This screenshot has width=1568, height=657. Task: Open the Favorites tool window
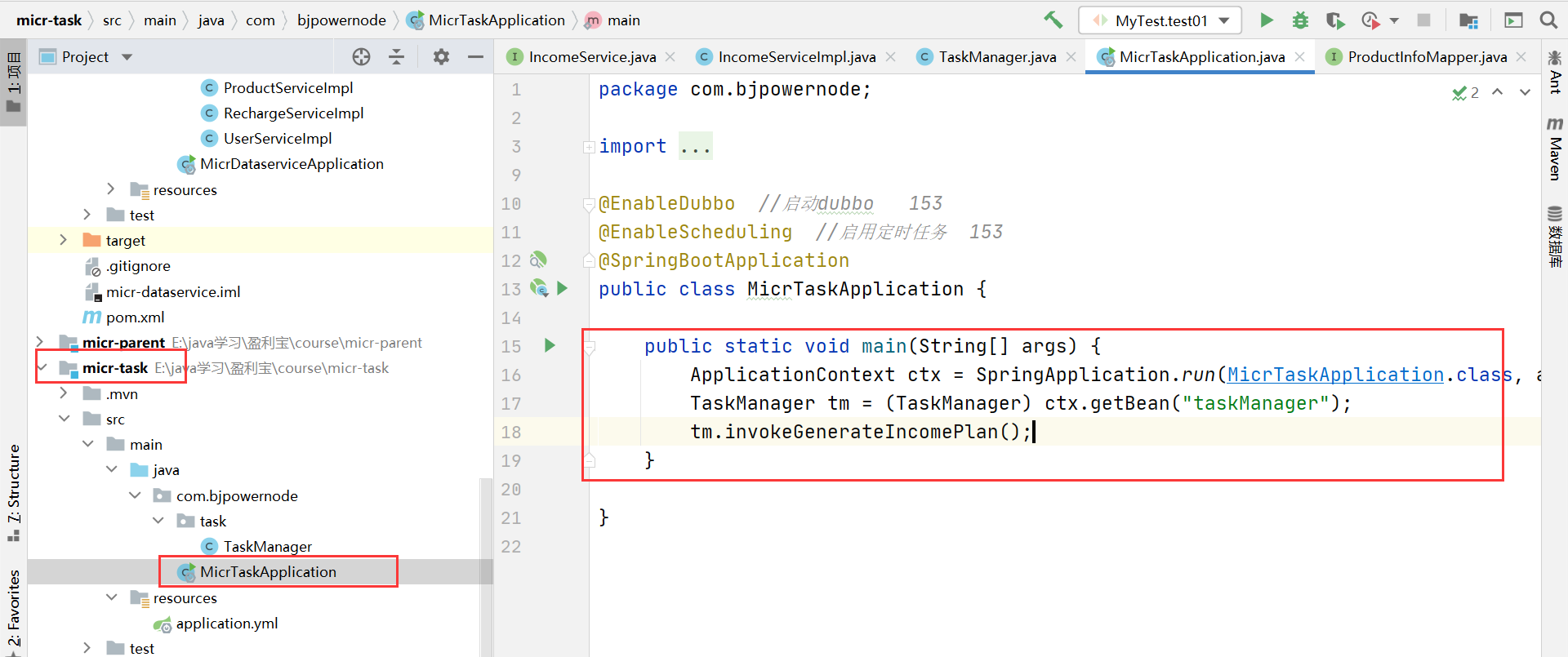13,612
